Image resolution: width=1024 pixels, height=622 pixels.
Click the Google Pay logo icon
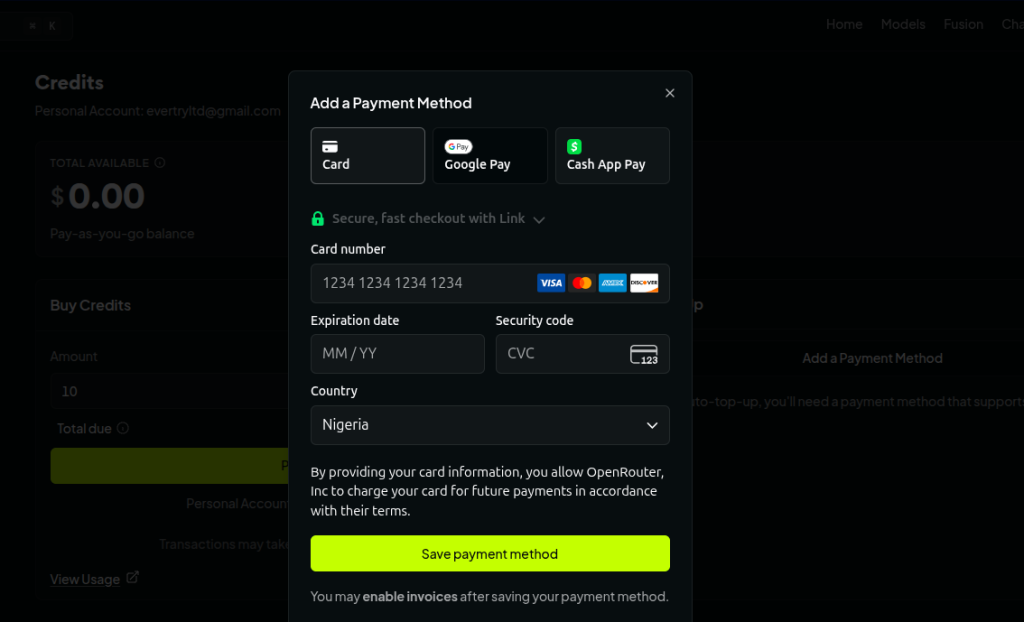point(458,146)
